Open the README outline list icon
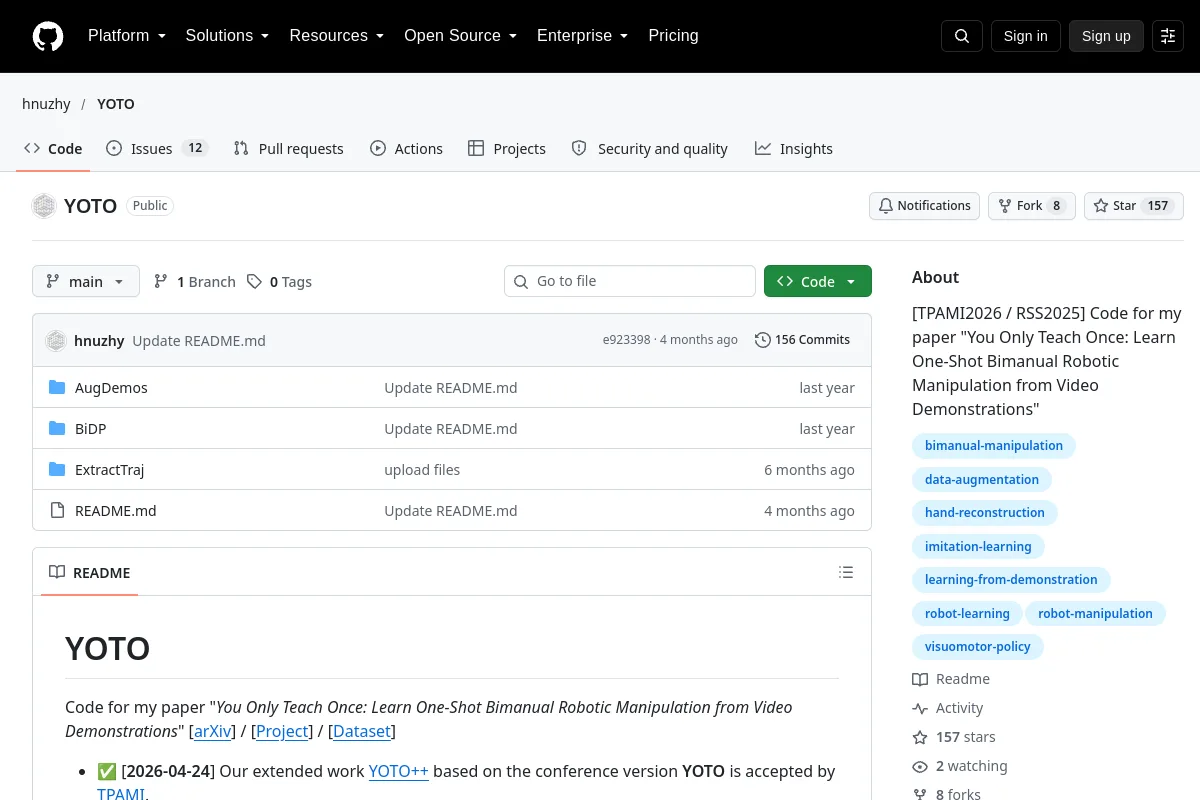 (846, 572)
